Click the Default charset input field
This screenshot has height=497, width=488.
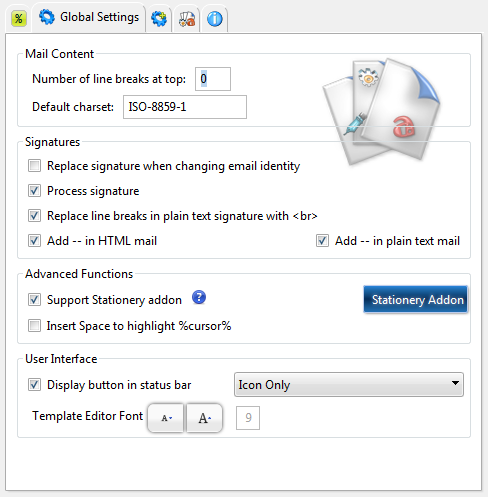185,107
